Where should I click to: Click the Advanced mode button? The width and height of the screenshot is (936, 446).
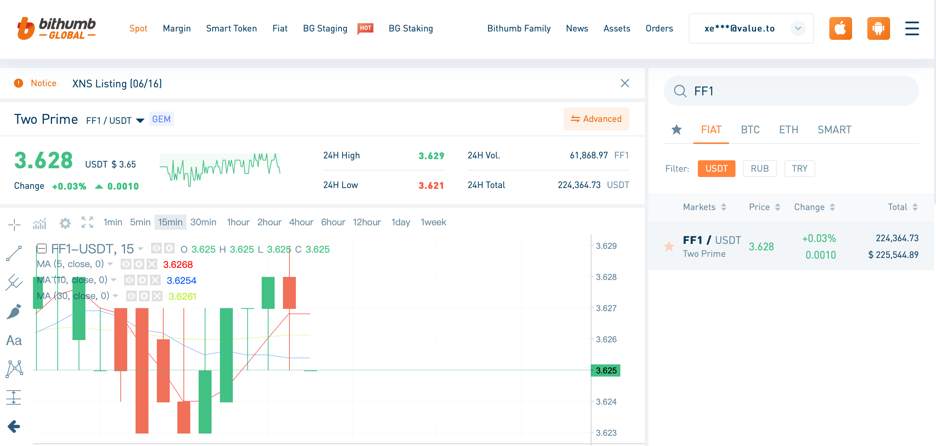(596, 119)
